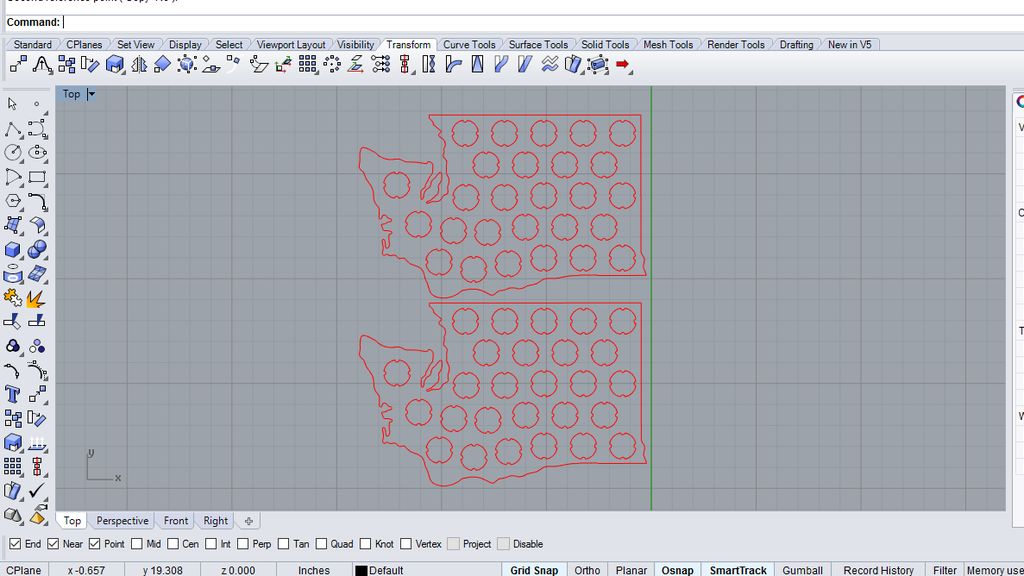Open the Default layer dropdown in status bar
1024x576 pixels.
tap(427, 570)
